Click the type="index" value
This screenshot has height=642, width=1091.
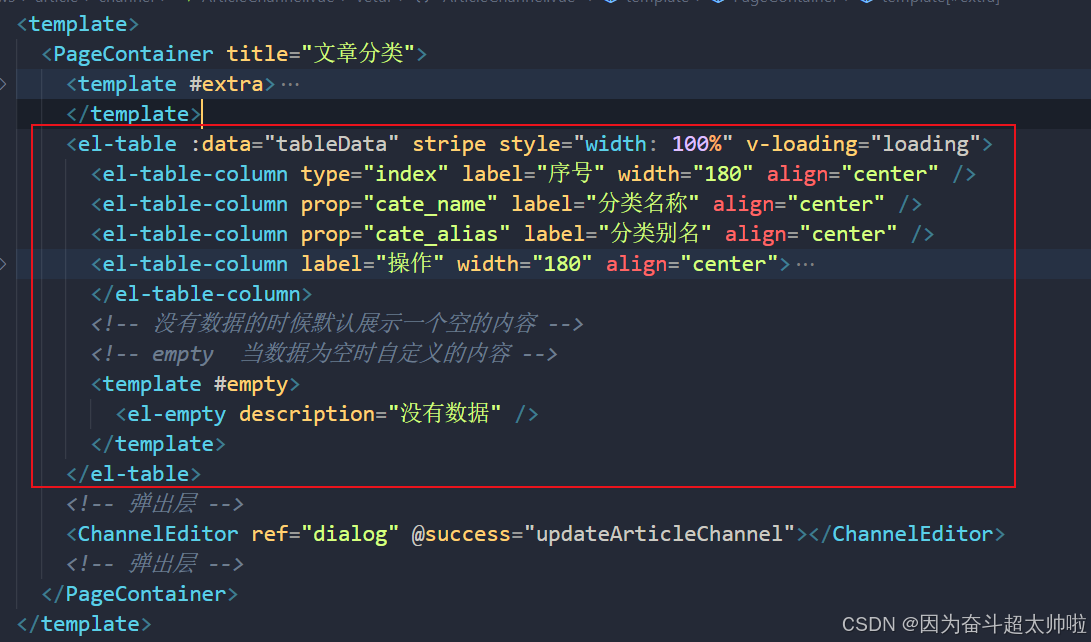406,174
